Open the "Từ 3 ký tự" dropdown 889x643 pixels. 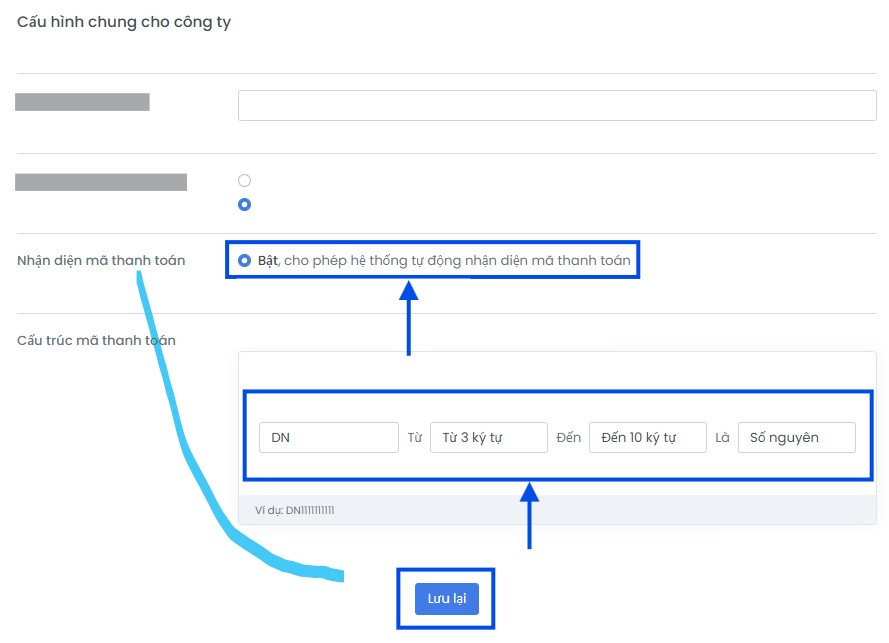(488, 438)
